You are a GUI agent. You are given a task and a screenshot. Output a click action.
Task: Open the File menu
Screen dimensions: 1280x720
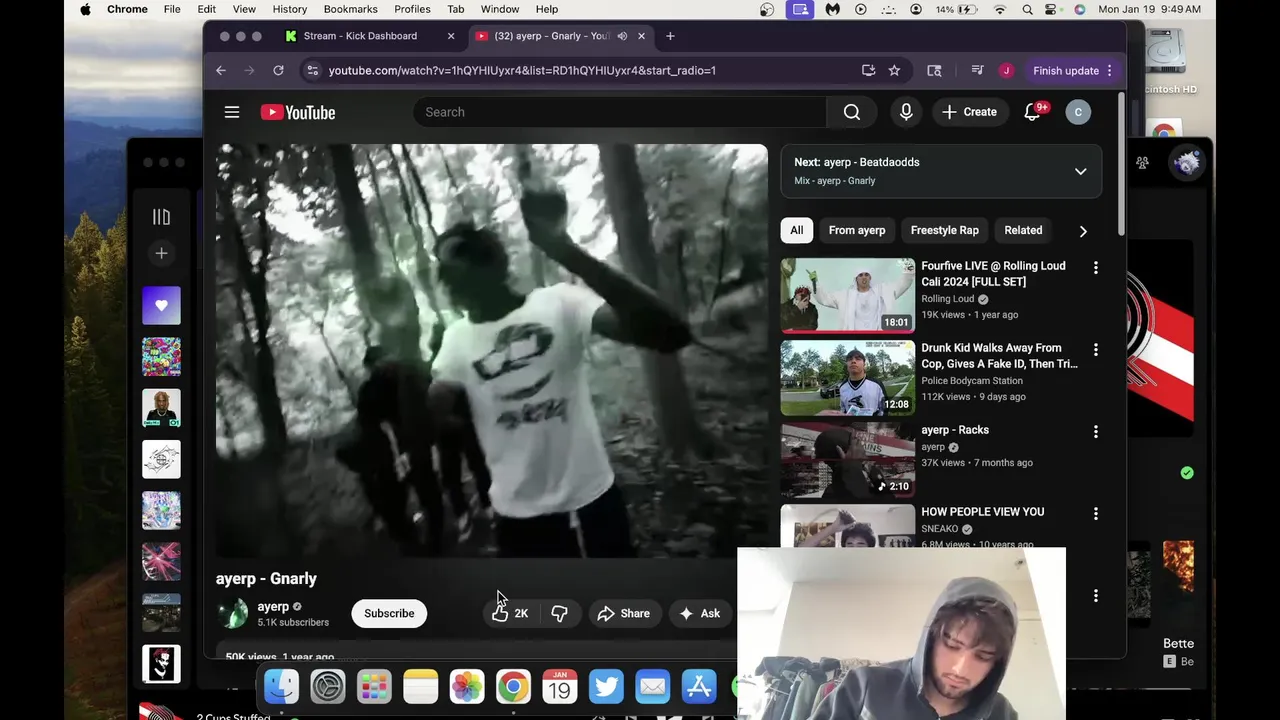tap(172, 9)
